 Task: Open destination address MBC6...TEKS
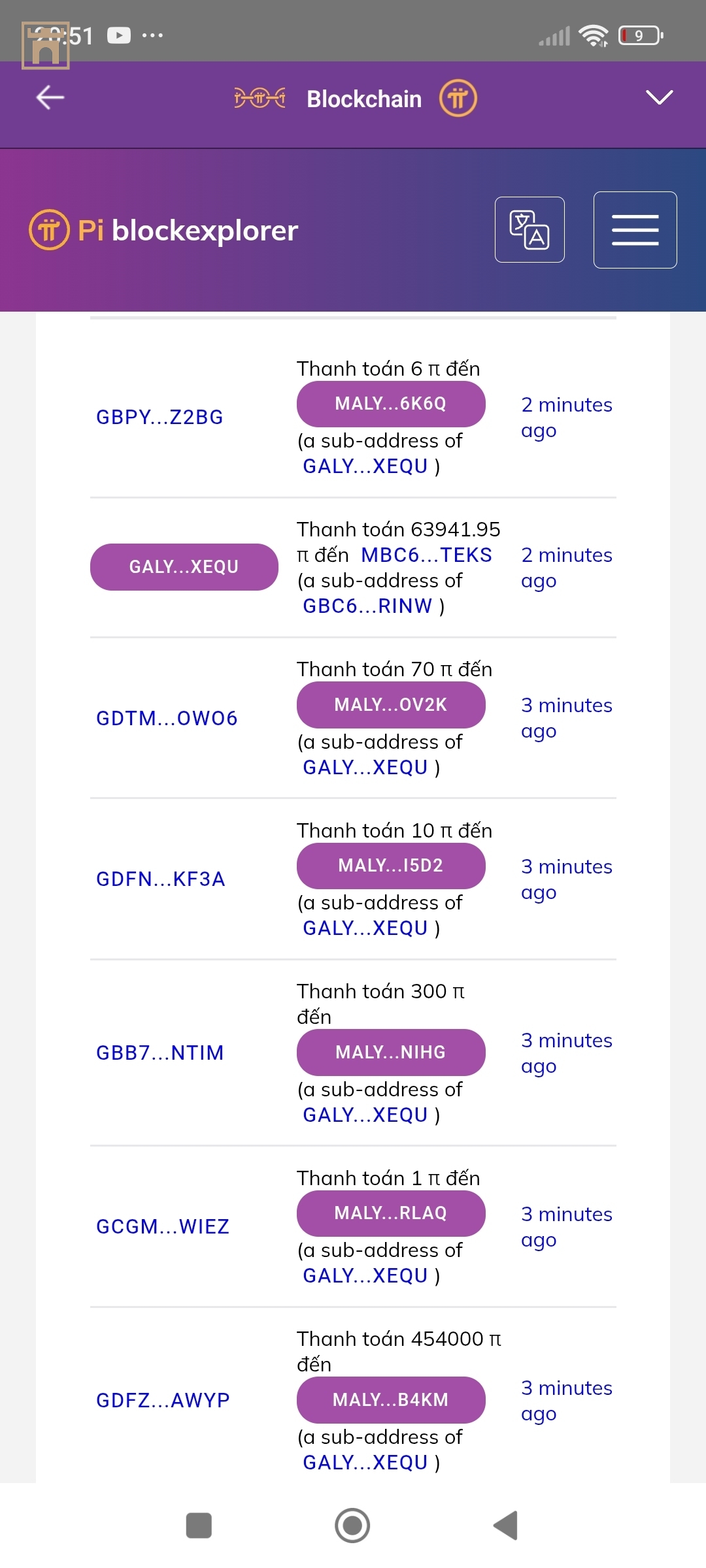[426, 555]
